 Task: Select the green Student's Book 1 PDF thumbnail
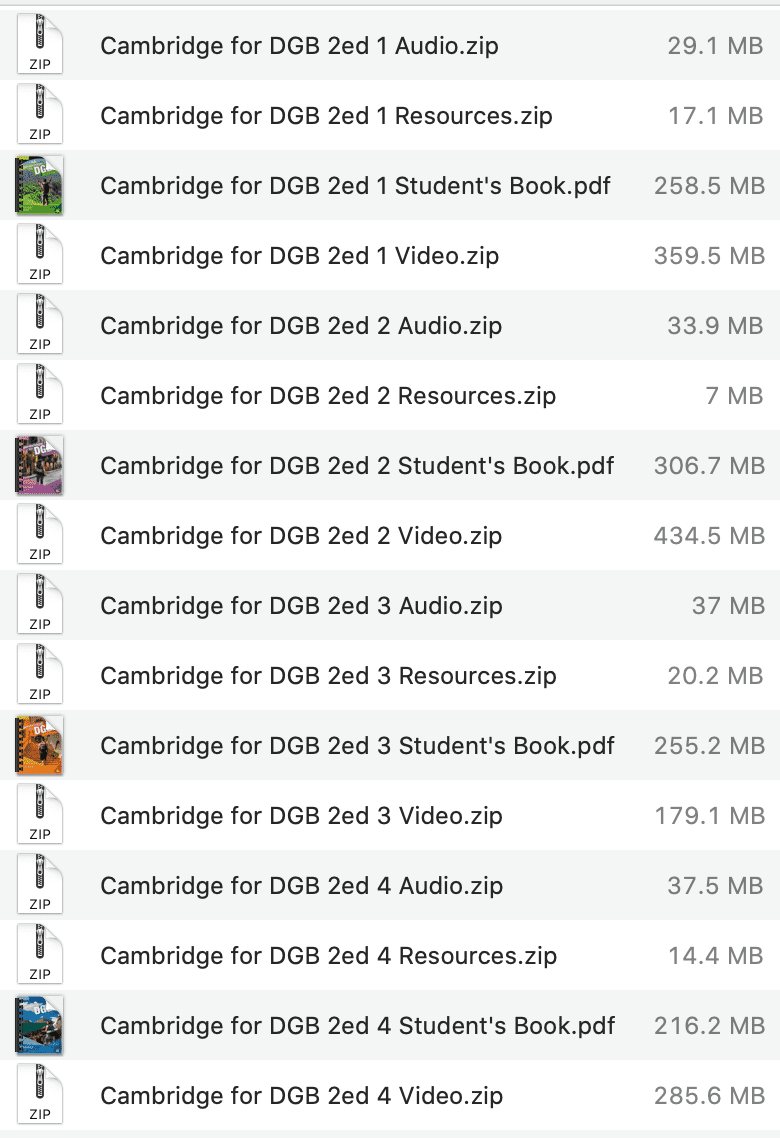coord(40,186)
